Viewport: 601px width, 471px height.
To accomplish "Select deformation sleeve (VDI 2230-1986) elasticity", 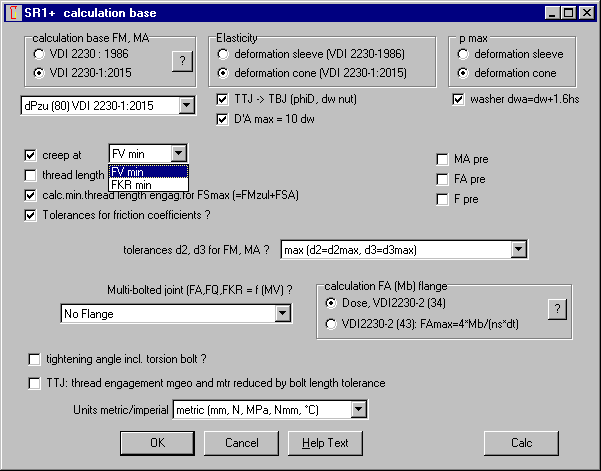I will [224, 54].
